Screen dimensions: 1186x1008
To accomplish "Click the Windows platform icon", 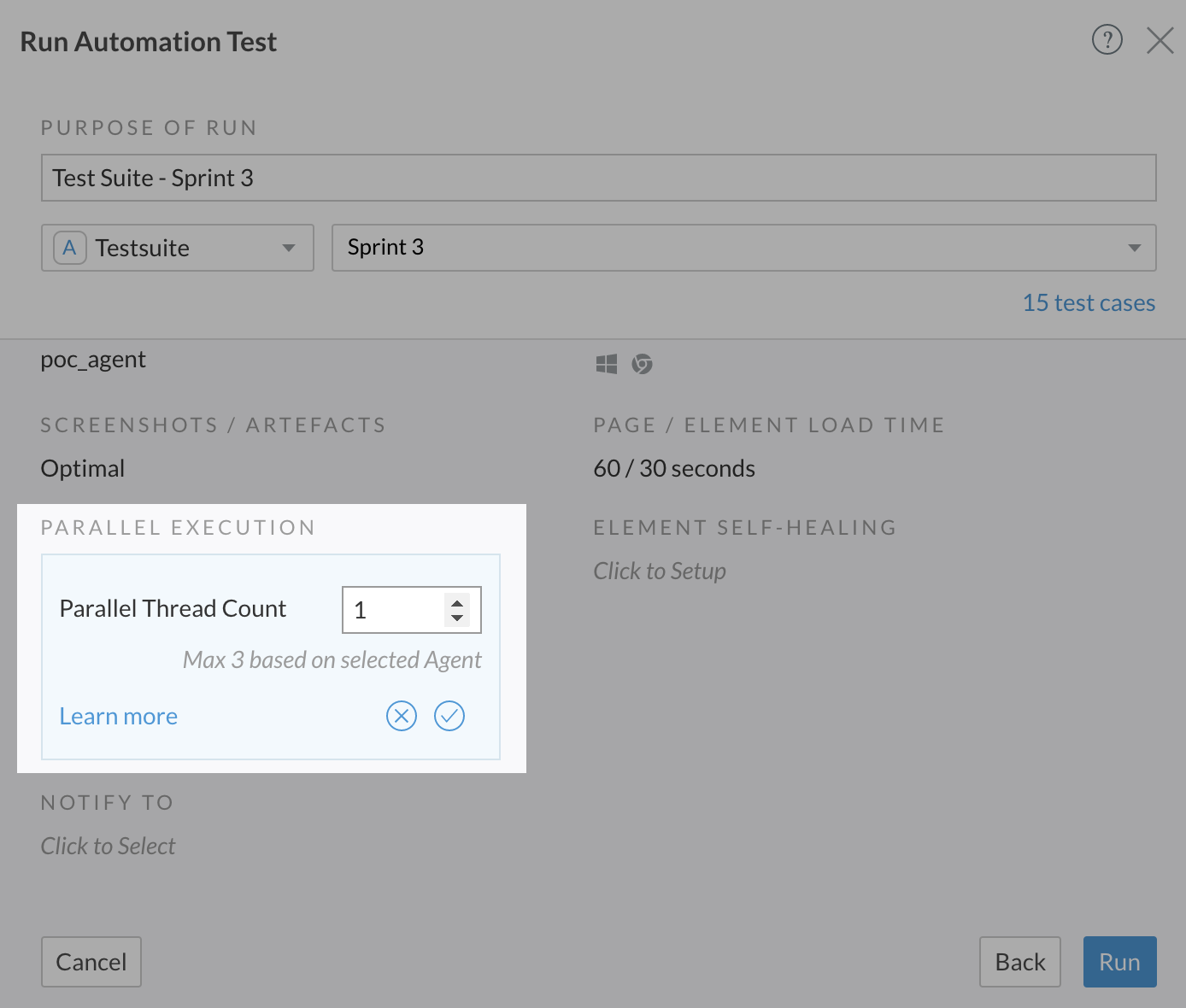I will (x=607, y=364).
